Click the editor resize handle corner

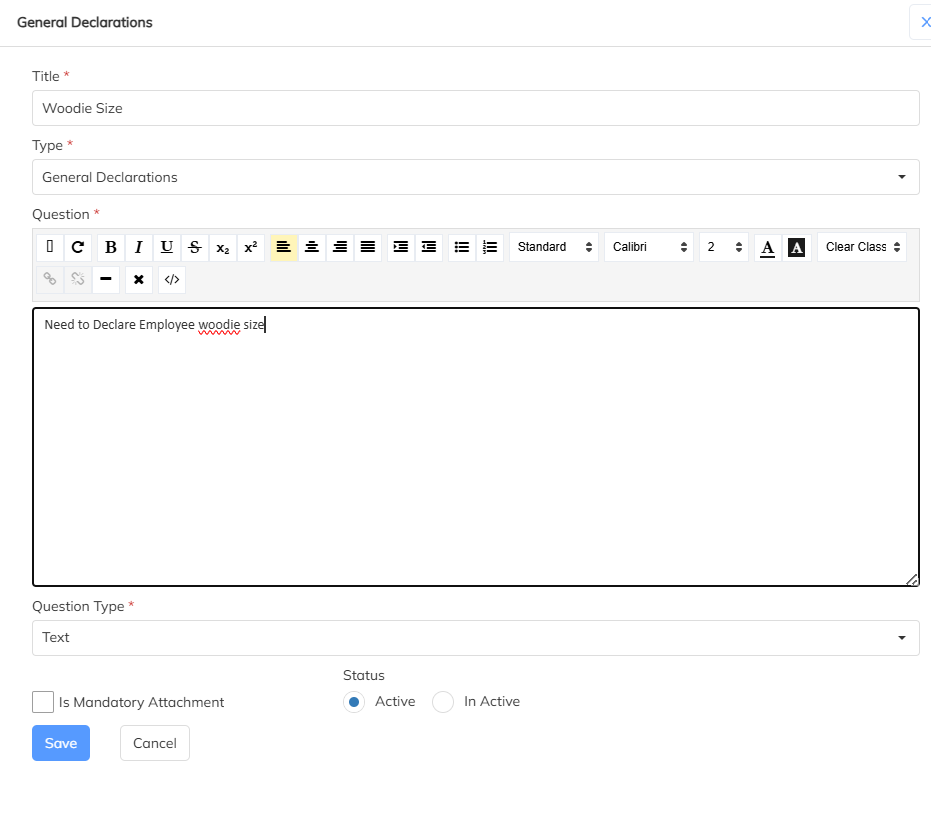tap(913, 580)
